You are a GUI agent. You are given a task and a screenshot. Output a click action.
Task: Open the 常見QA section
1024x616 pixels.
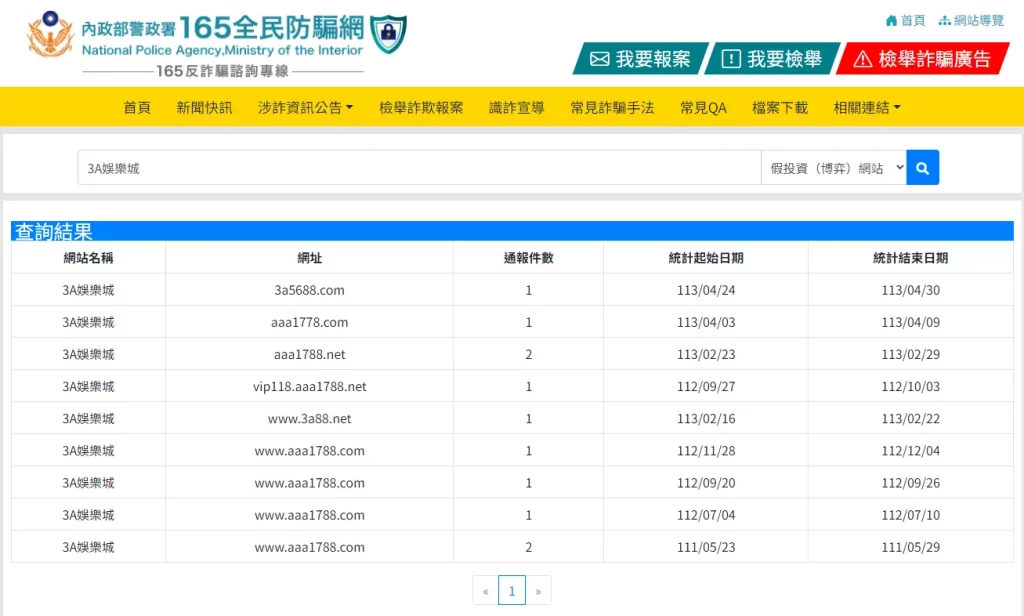pos(706,107)
